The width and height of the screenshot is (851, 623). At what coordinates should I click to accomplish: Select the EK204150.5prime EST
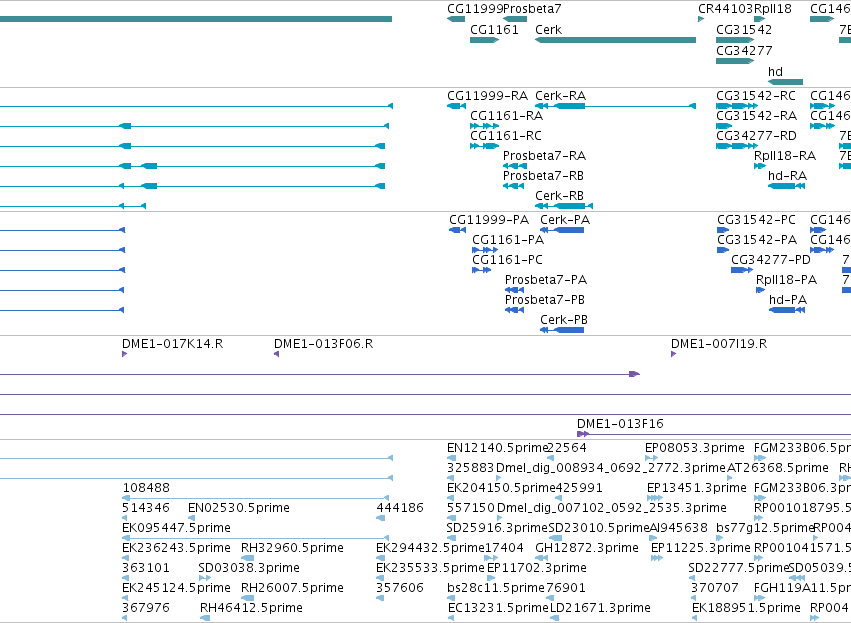(452, 498)
